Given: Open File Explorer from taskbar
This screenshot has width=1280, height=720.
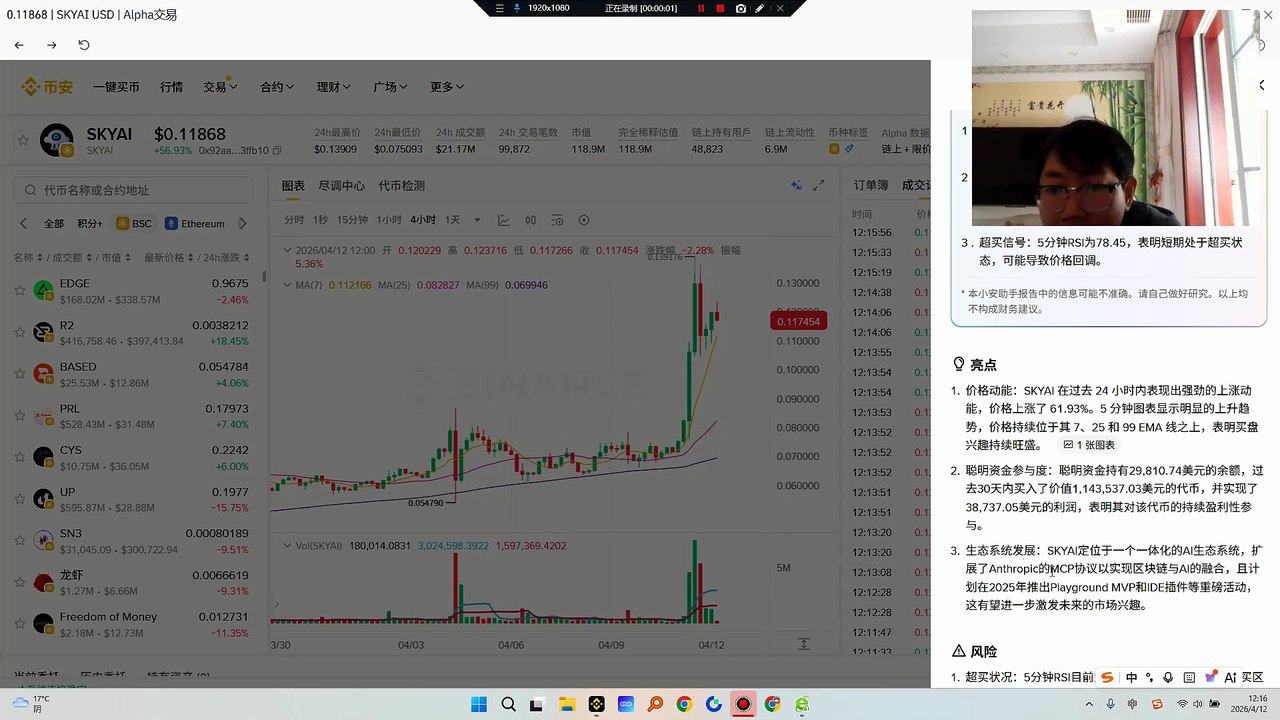Looking at the screenshot, I should 567,704.
